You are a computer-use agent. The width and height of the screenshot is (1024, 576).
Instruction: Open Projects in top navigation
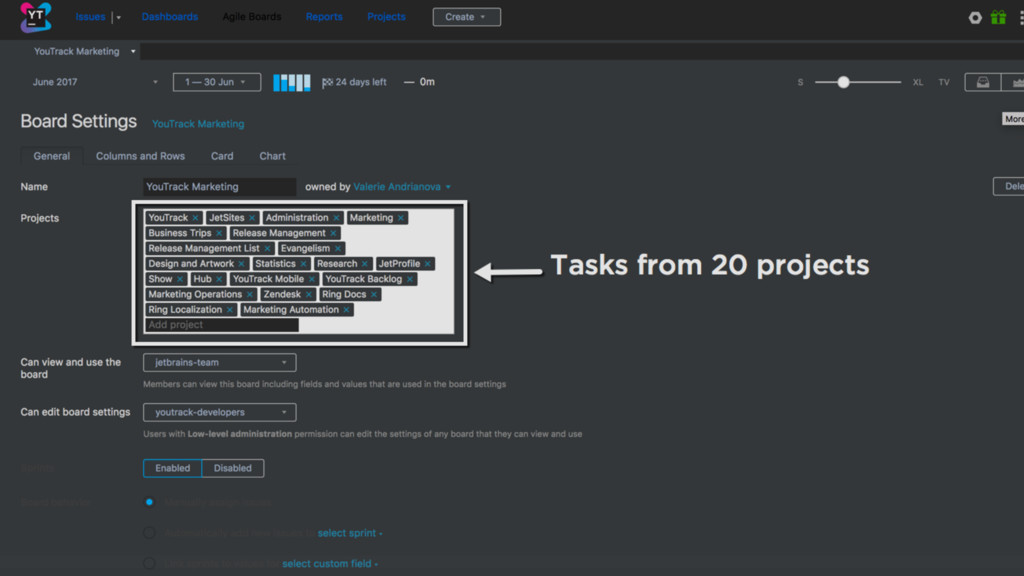(386, 17)
